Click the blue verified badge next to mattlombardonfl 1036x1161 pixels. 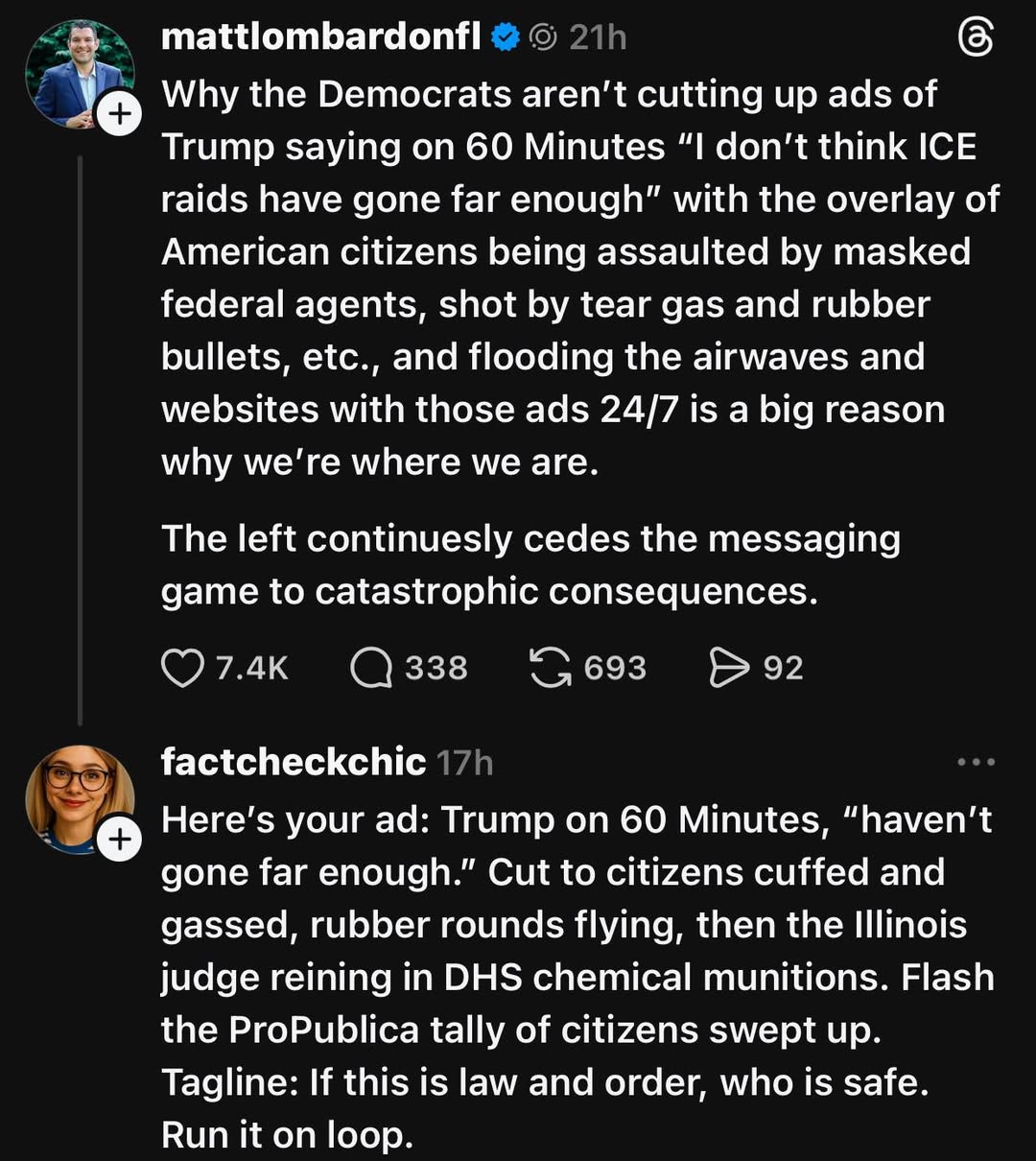coord(503,36)
